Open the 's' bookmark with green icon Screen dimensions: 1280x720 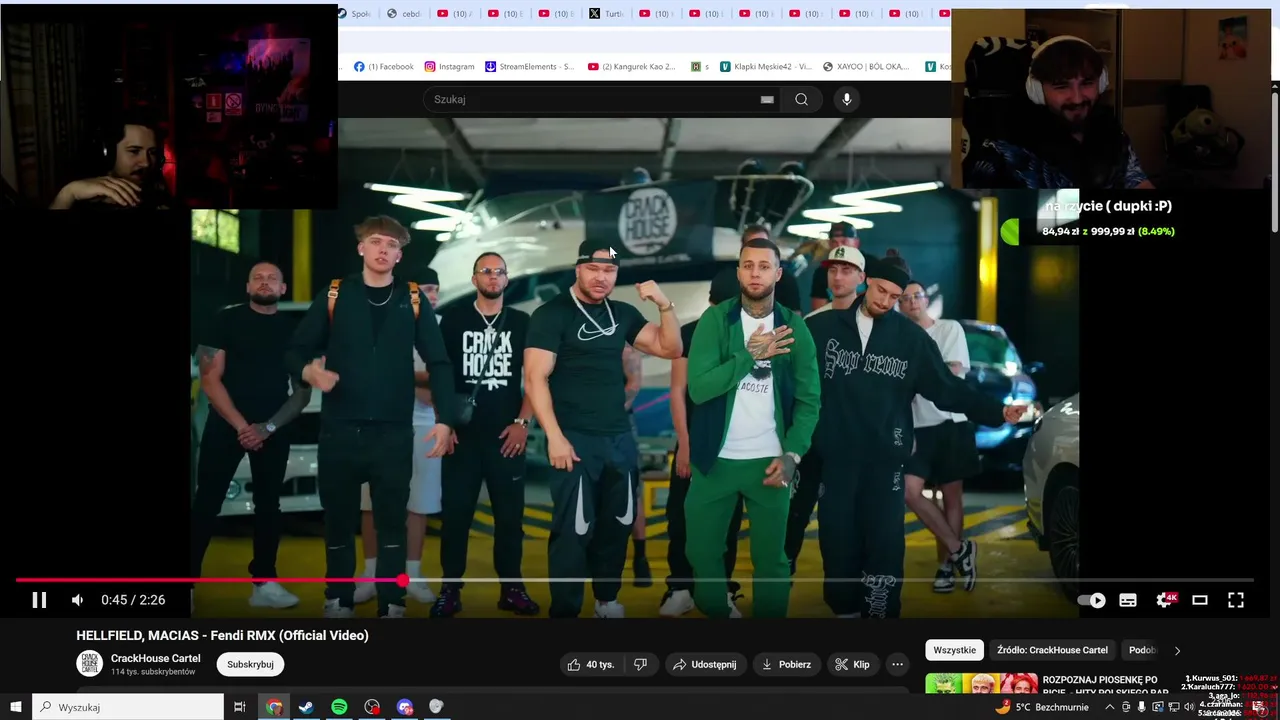point(700,66)
